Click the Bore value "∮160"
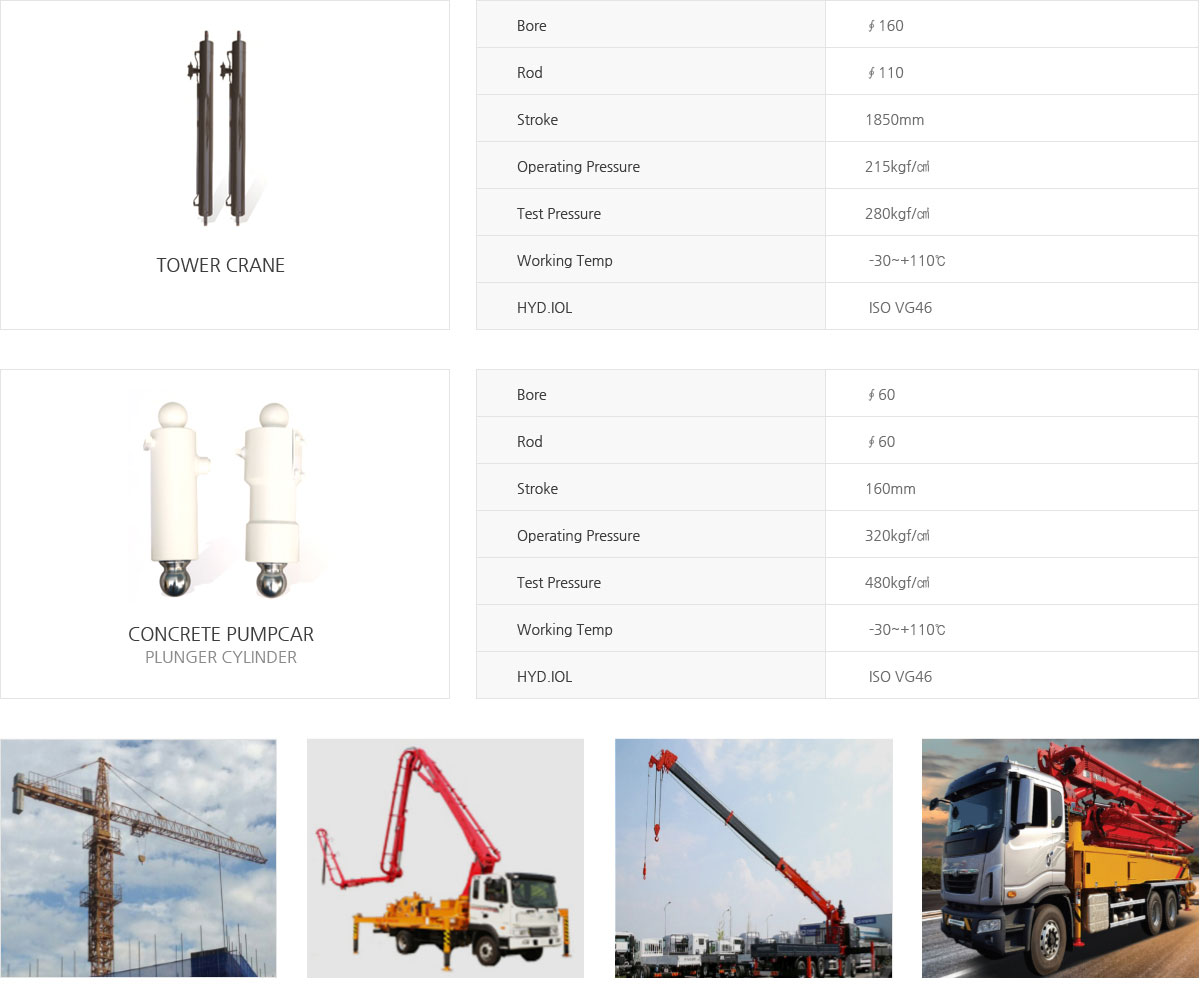This screenshot has height=1001, width=1200. [x=885, y=25]
